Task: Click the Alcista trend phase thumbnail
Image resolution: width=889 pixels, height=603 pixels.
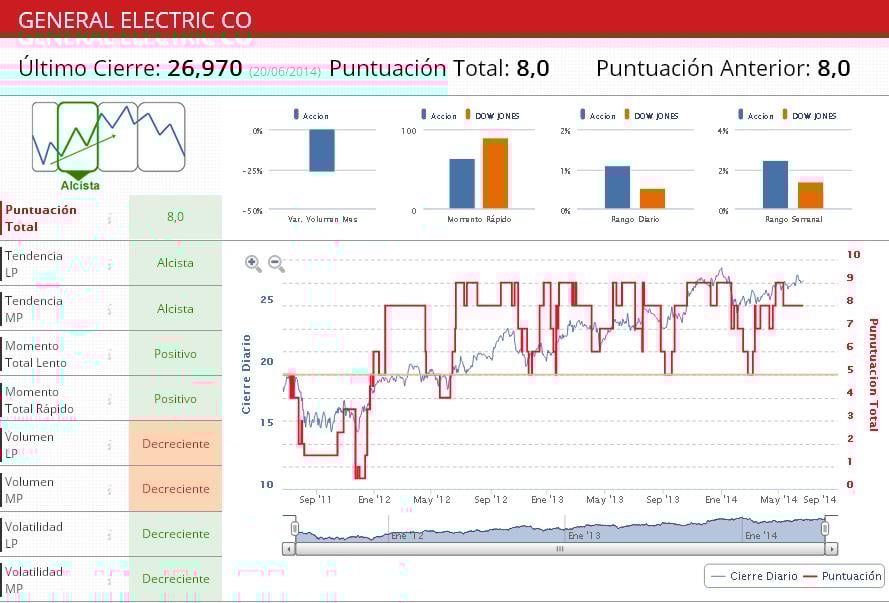Action: tap(78, 137)
